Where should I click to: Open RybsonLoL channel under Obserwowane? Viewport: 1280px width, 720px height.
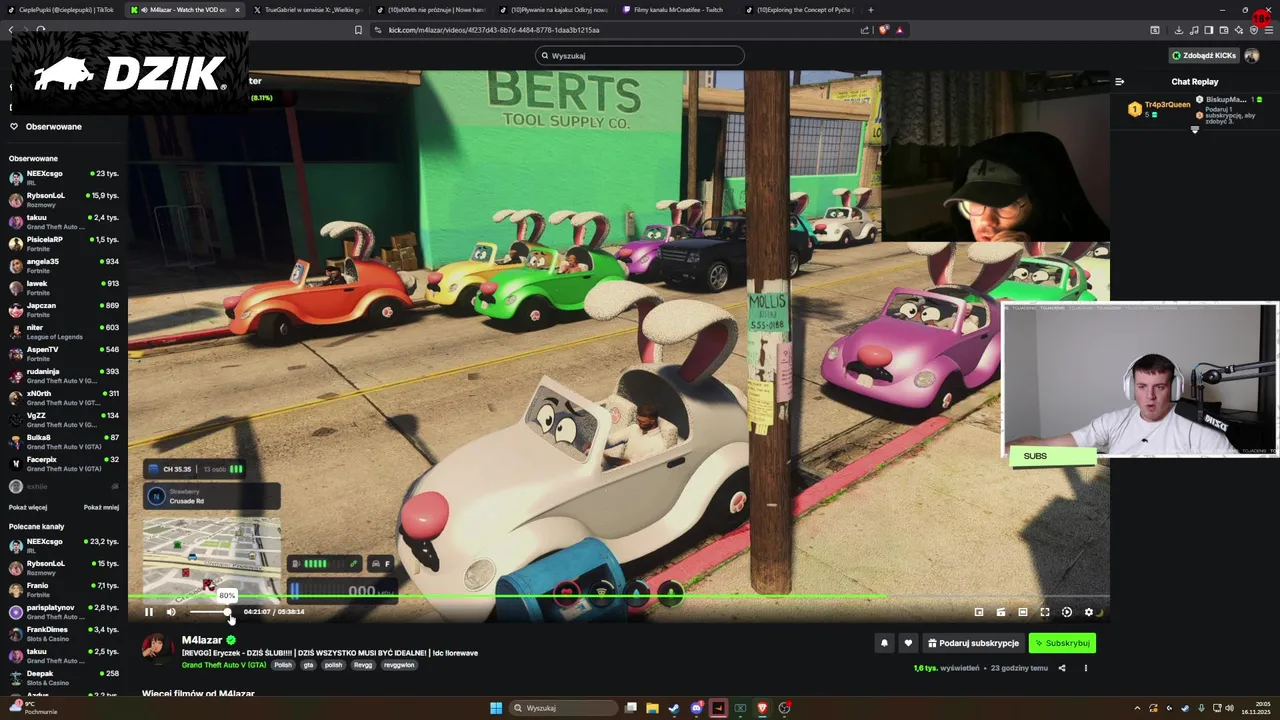point(64,200)
